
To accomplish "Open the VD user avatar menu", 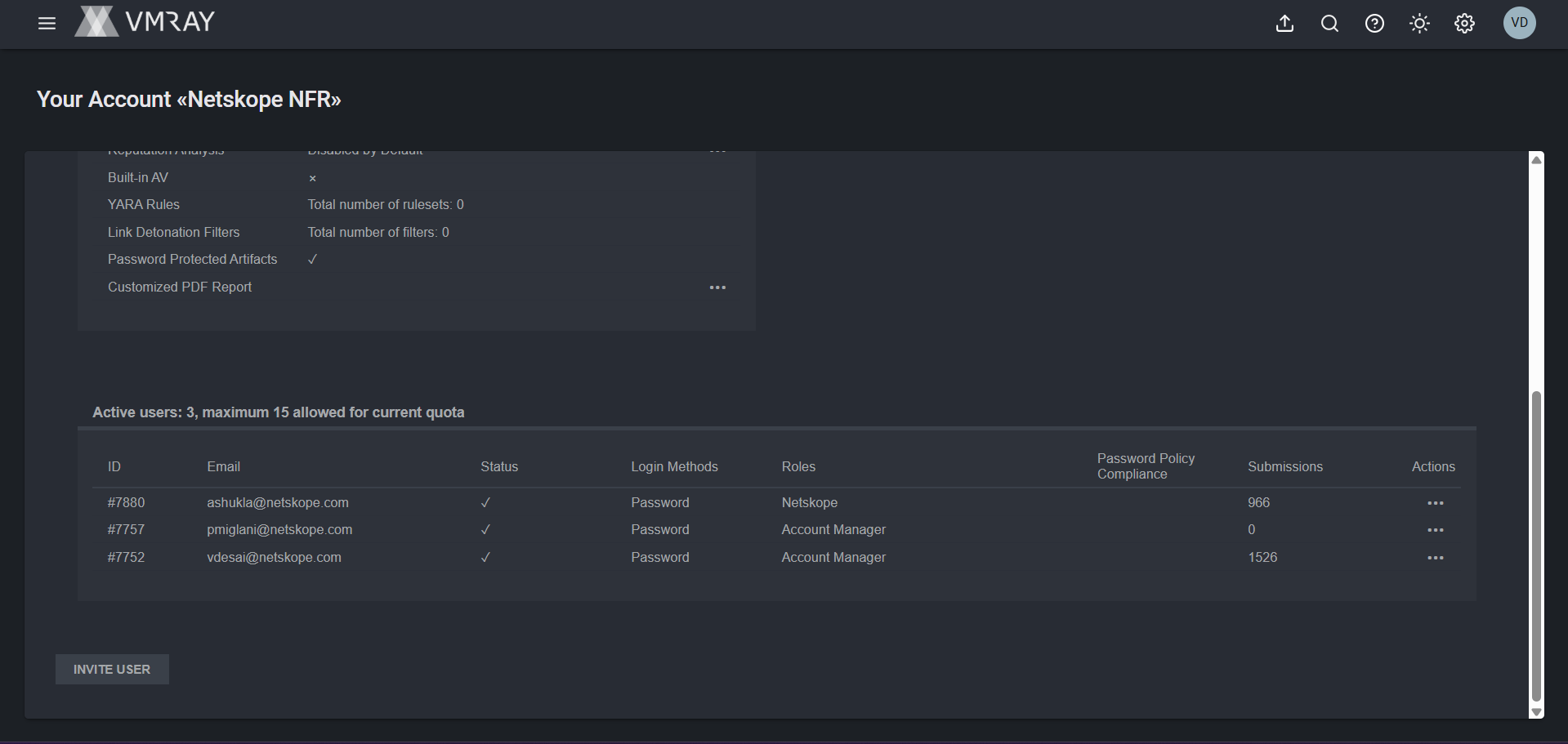I will [x=1520, y=23].
